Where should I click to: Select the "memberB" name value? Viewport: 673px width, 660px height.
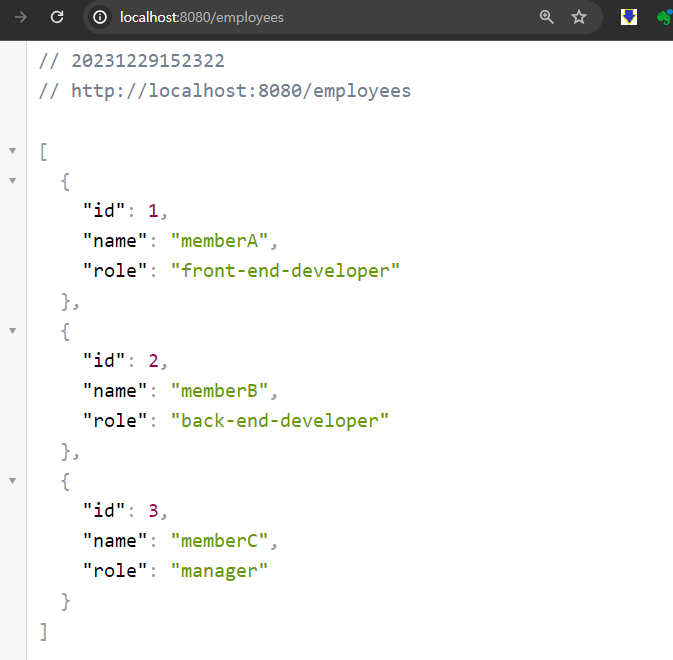219,391
